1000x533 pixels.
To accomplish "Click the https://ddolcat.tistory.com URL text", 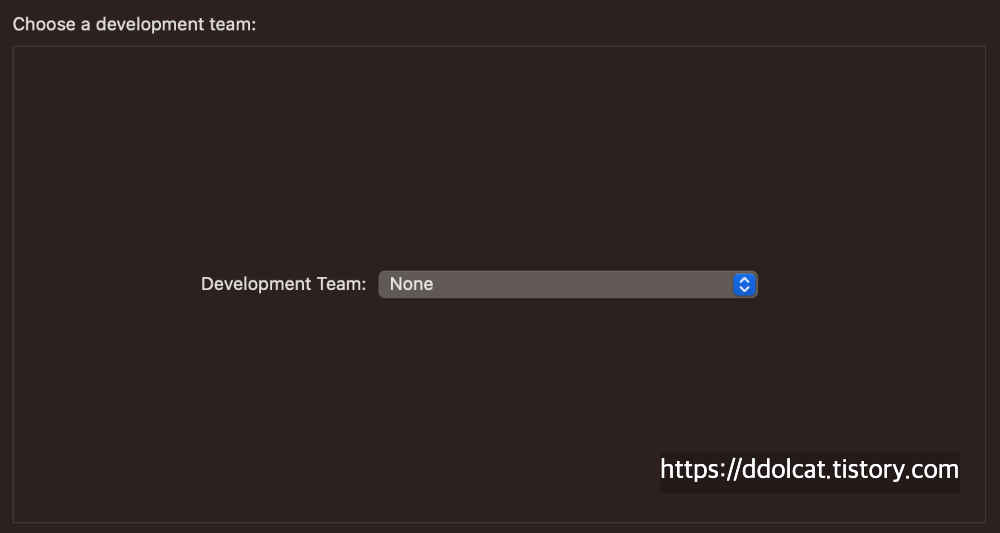I will point(809,470).
